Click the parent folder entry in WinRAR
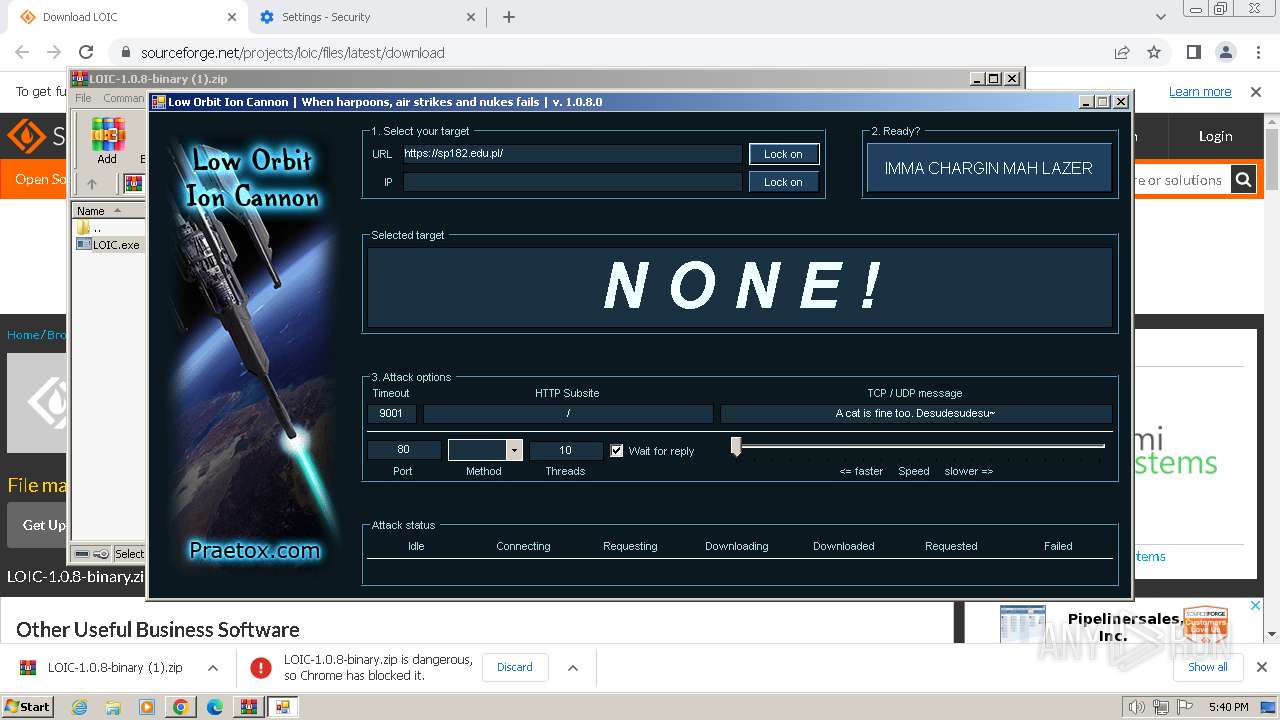The image size is (1280, 720). coord(89,228)
